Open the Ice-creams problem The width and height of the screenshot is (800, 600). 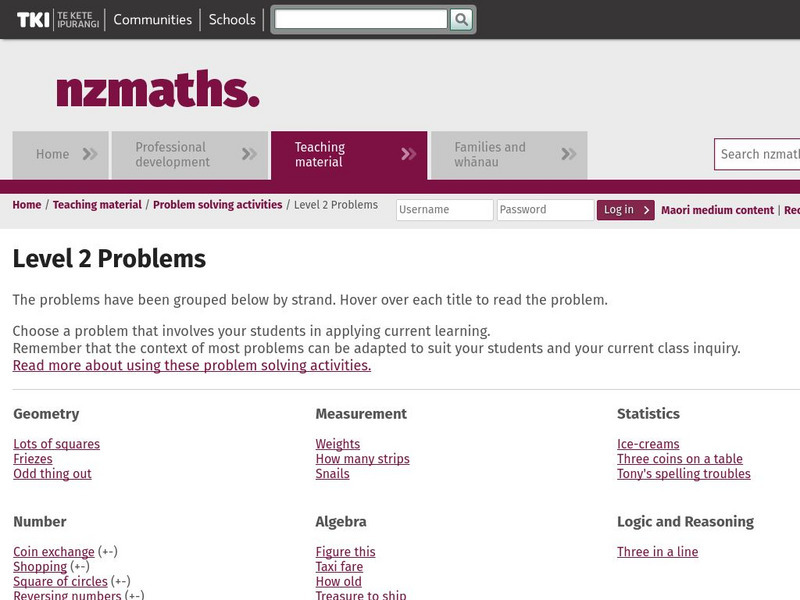point(648,444)
